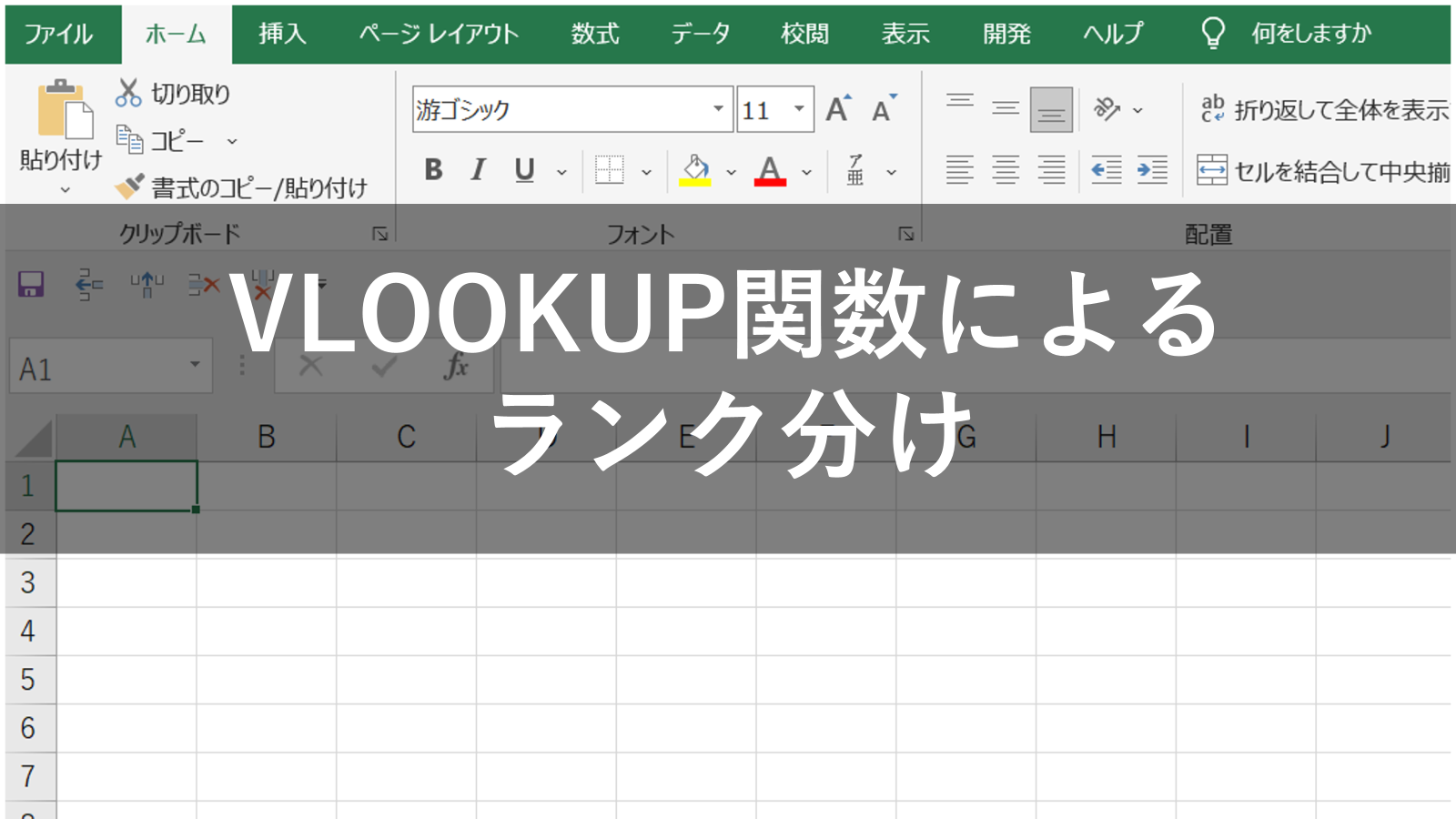1456x819 pixels.
Task: Toggle the bottom align button
Action: click(1051, 110)
